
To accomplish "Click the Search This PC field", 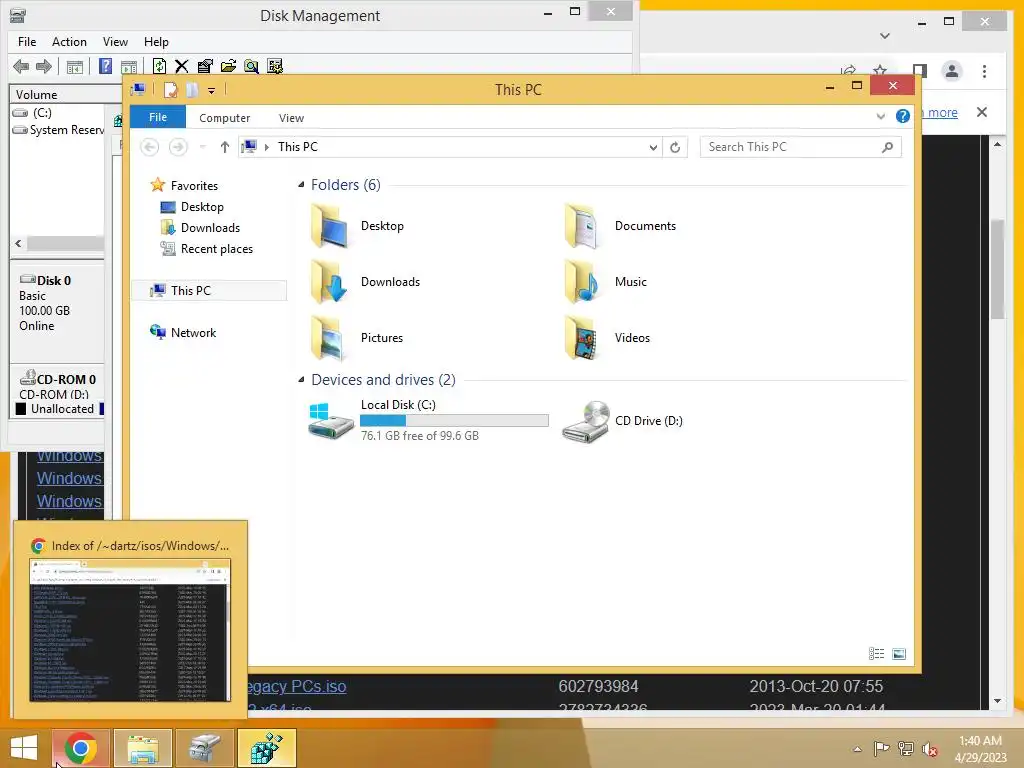I will click(x=800, y=147).
